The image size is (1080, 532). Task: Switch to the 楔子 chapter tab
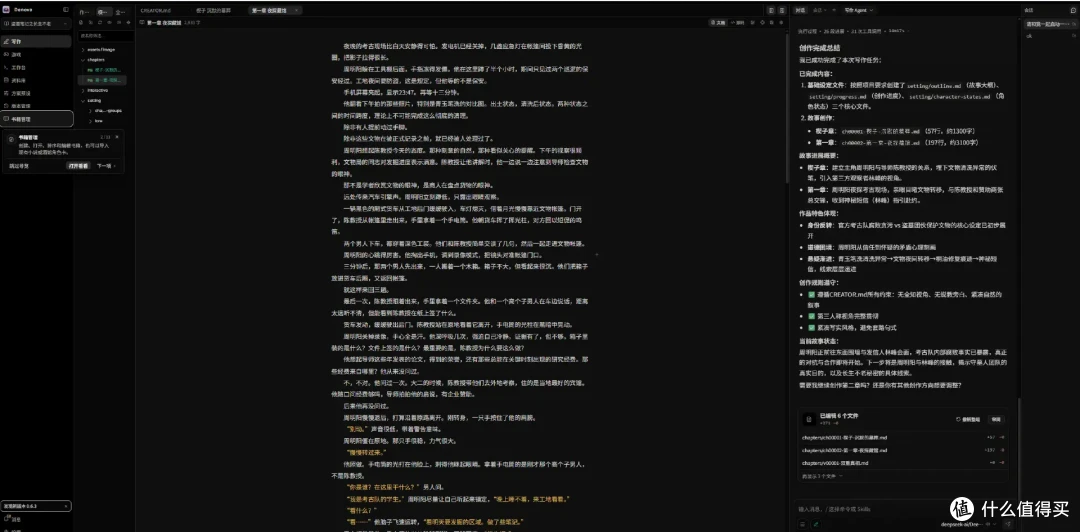212,11
